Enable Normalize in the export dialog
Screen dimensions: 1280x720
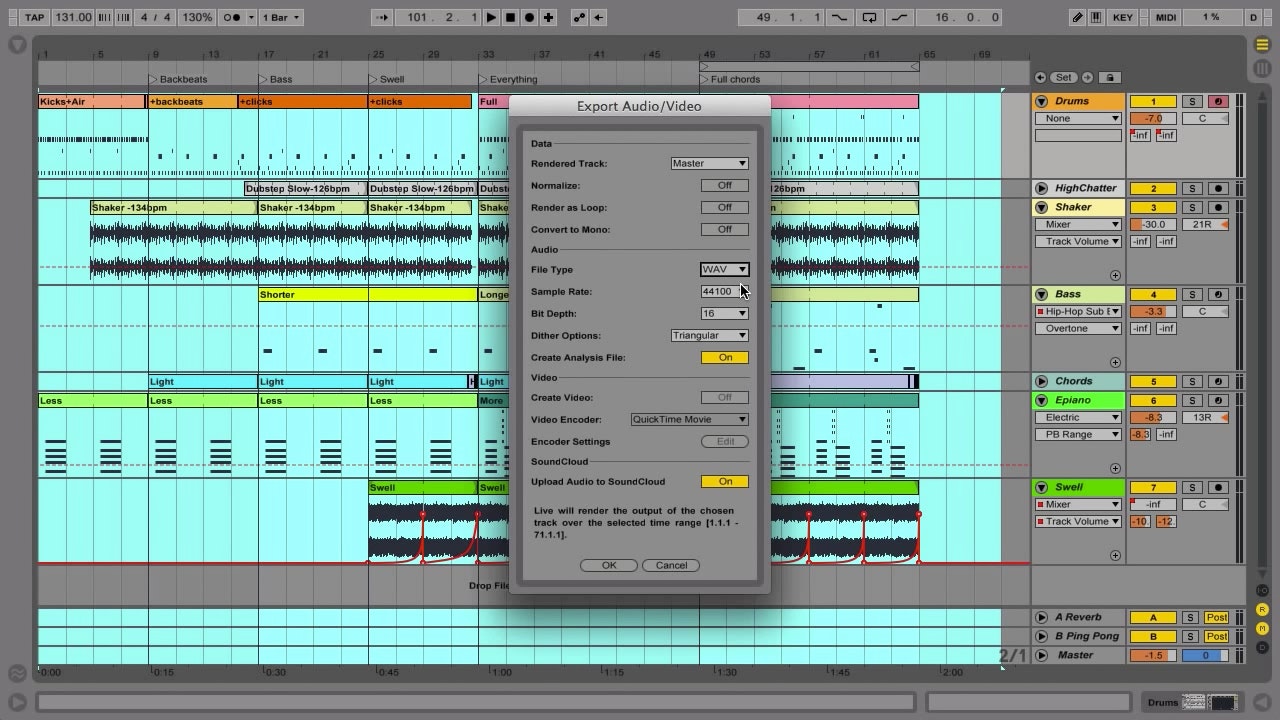click(723, 185)
